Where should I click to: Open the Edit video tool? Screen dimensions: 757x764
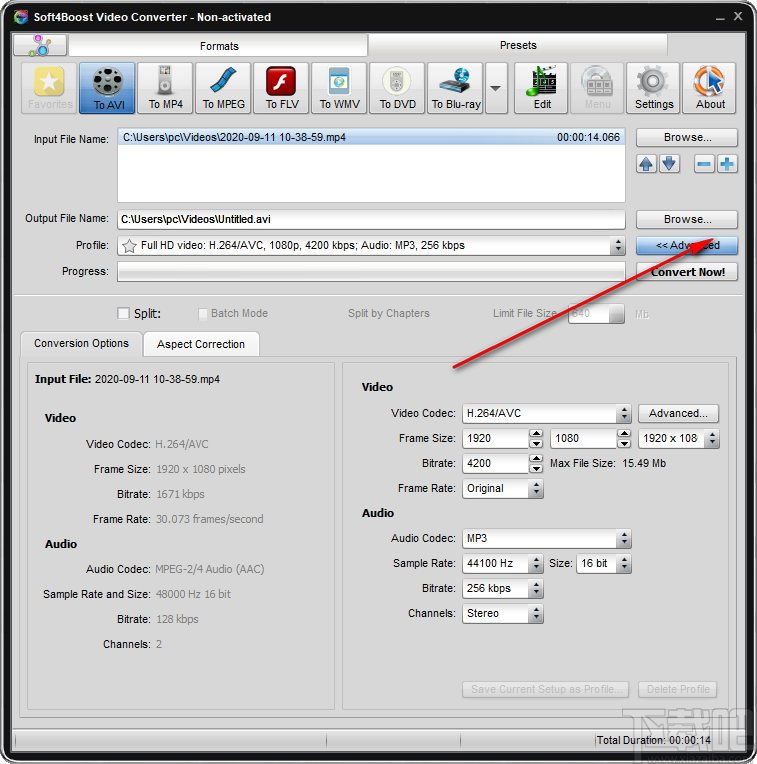[541, 88]
